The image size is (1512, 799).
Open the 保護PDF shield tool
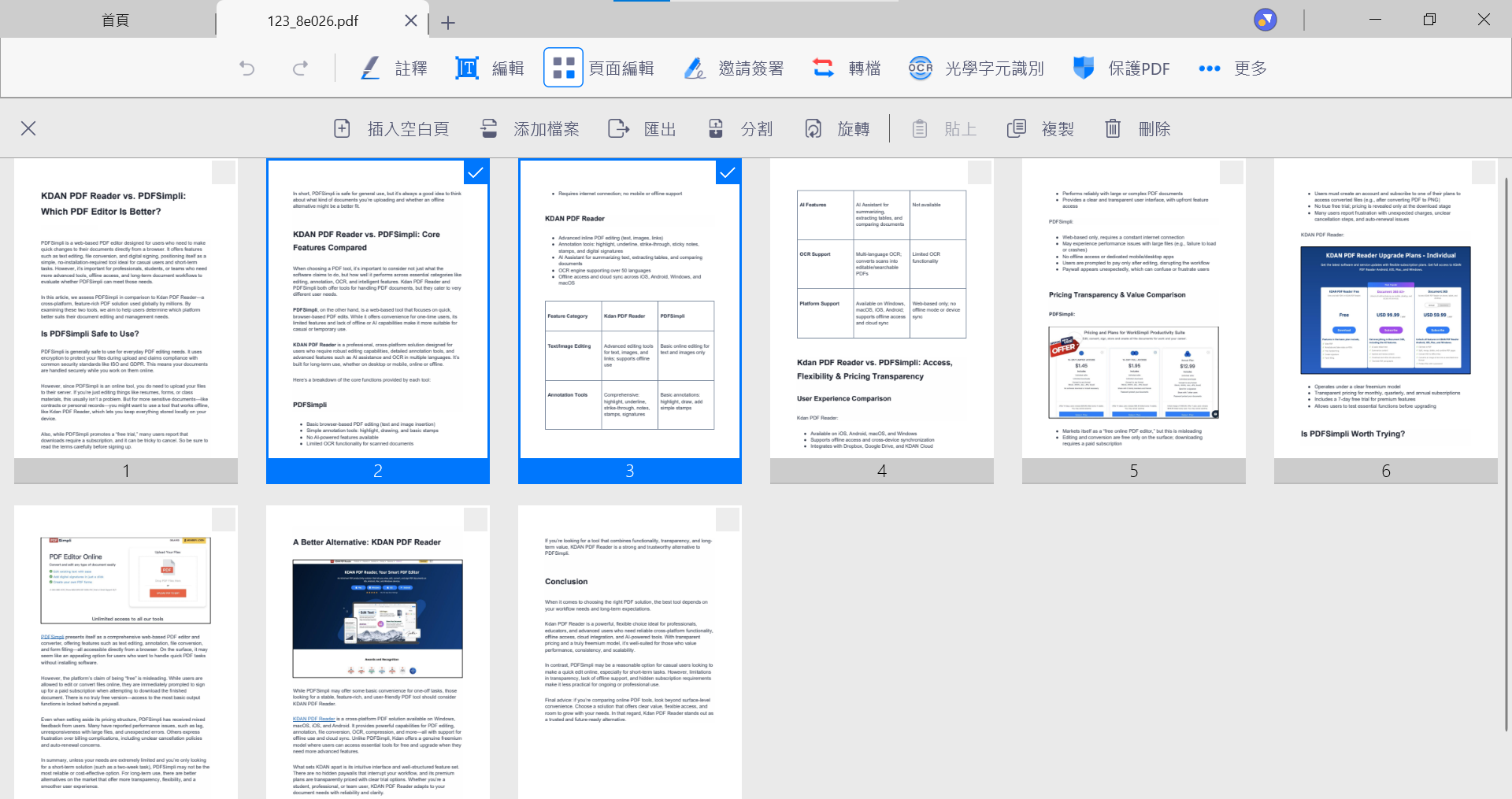pyautogui.click(x=1121, y=68)
